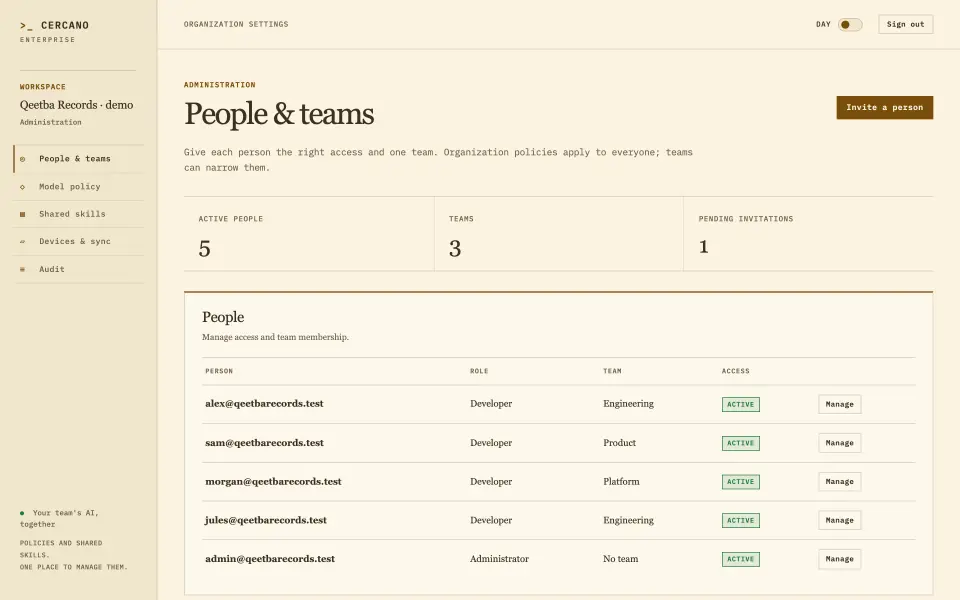Open People & teams in sidebar
960x600 pixels.
point(78,159)
